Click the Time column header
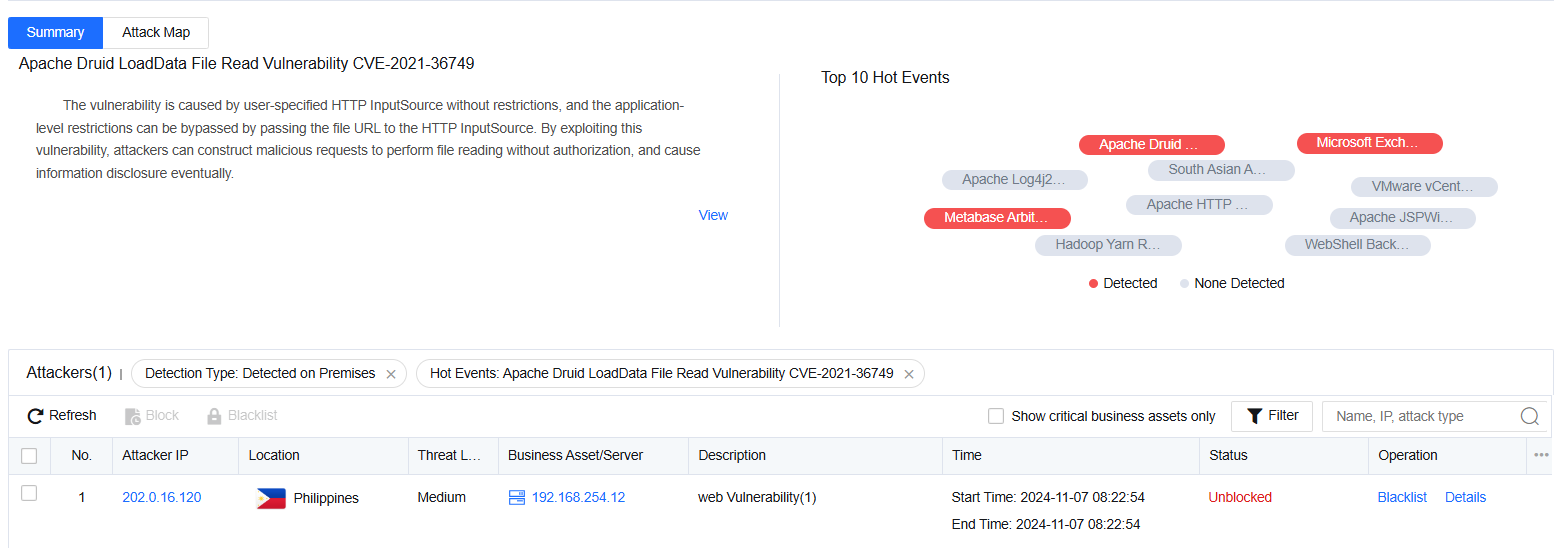The width and height of the screenshot is (1554, 548). click(966, 455)
